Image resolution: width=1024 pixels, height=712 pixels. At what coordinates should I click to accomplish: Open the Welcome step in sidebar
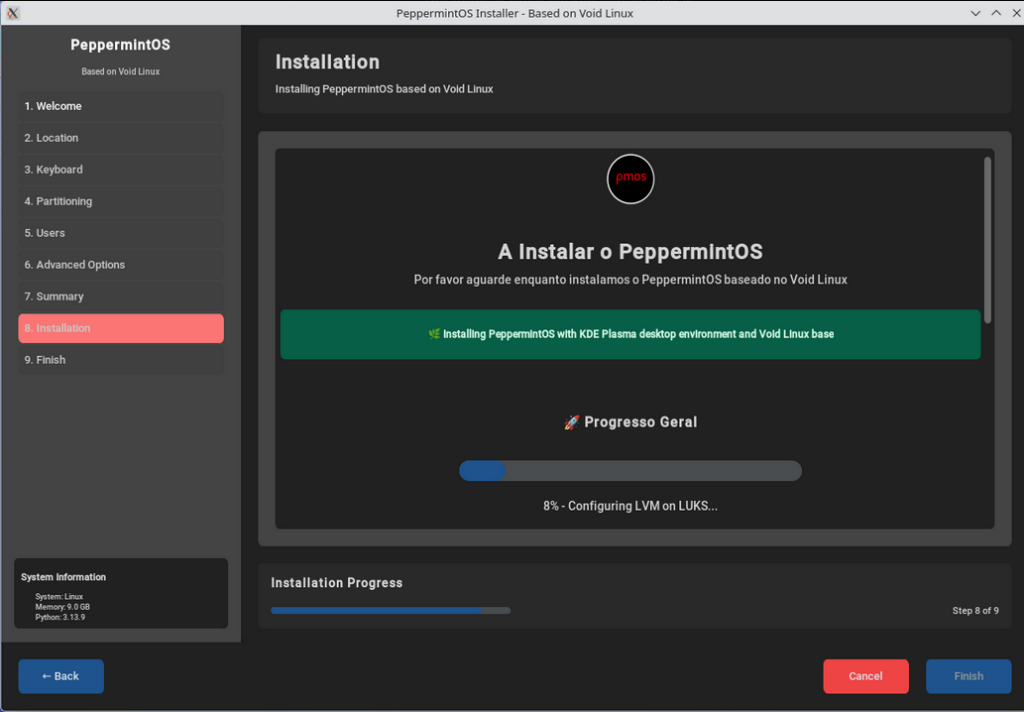pos(121,106)
